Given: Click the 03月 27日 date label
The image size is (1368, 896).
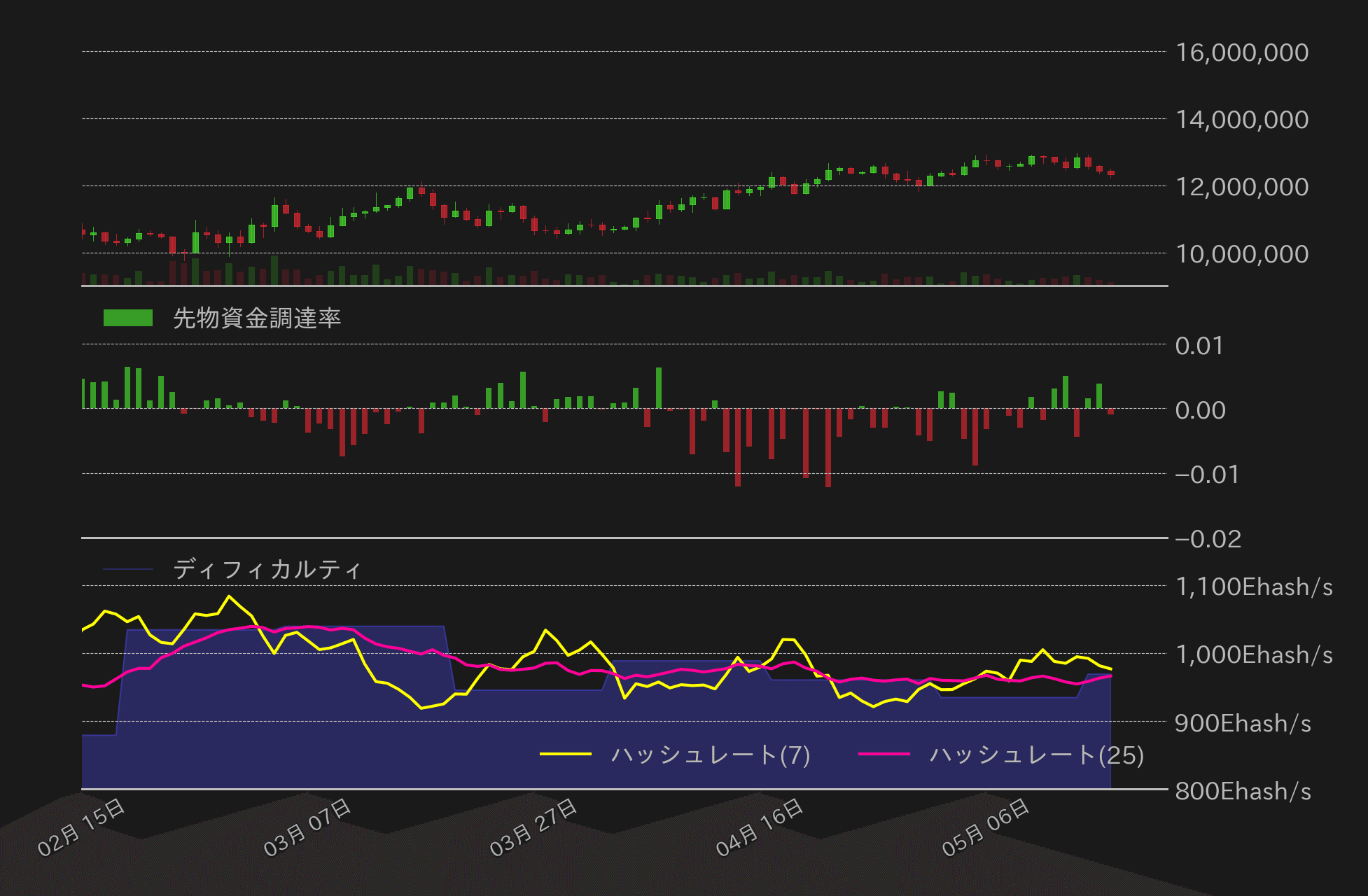Looking at the screenshot, I should (533, 827).
